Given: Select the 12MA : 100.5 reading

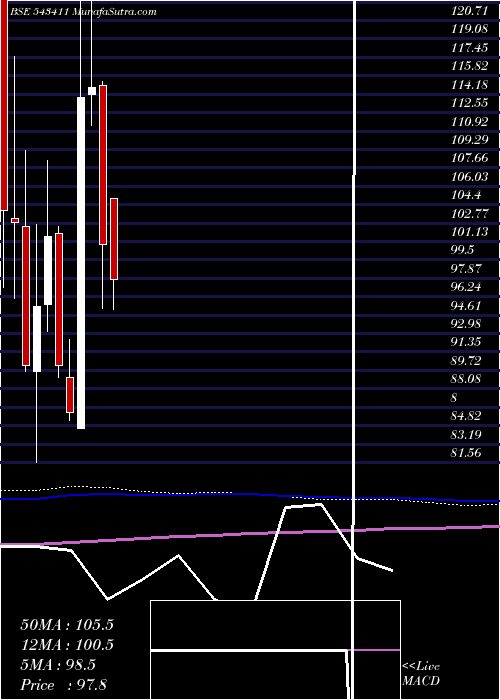Looking at the screenshot, I should click(x=67, y=645).
